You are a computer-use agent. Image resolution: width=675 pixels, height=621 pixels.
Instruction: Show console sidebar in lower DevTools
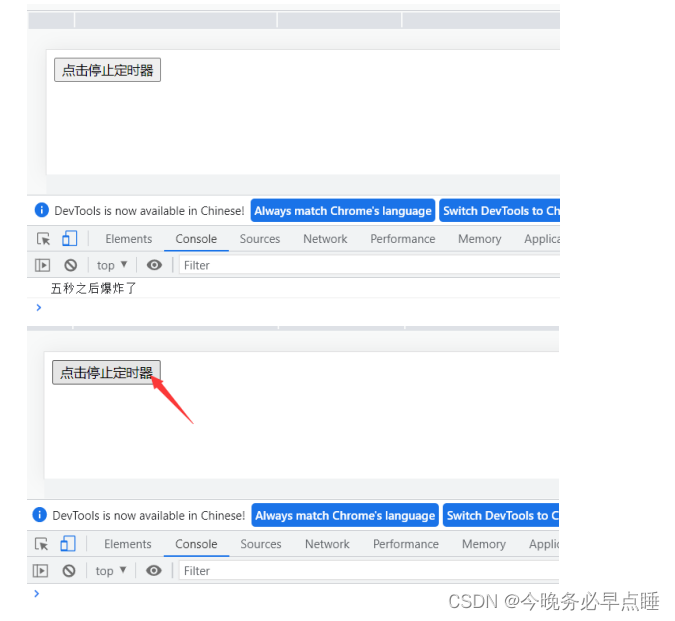[x=40, y=571]
